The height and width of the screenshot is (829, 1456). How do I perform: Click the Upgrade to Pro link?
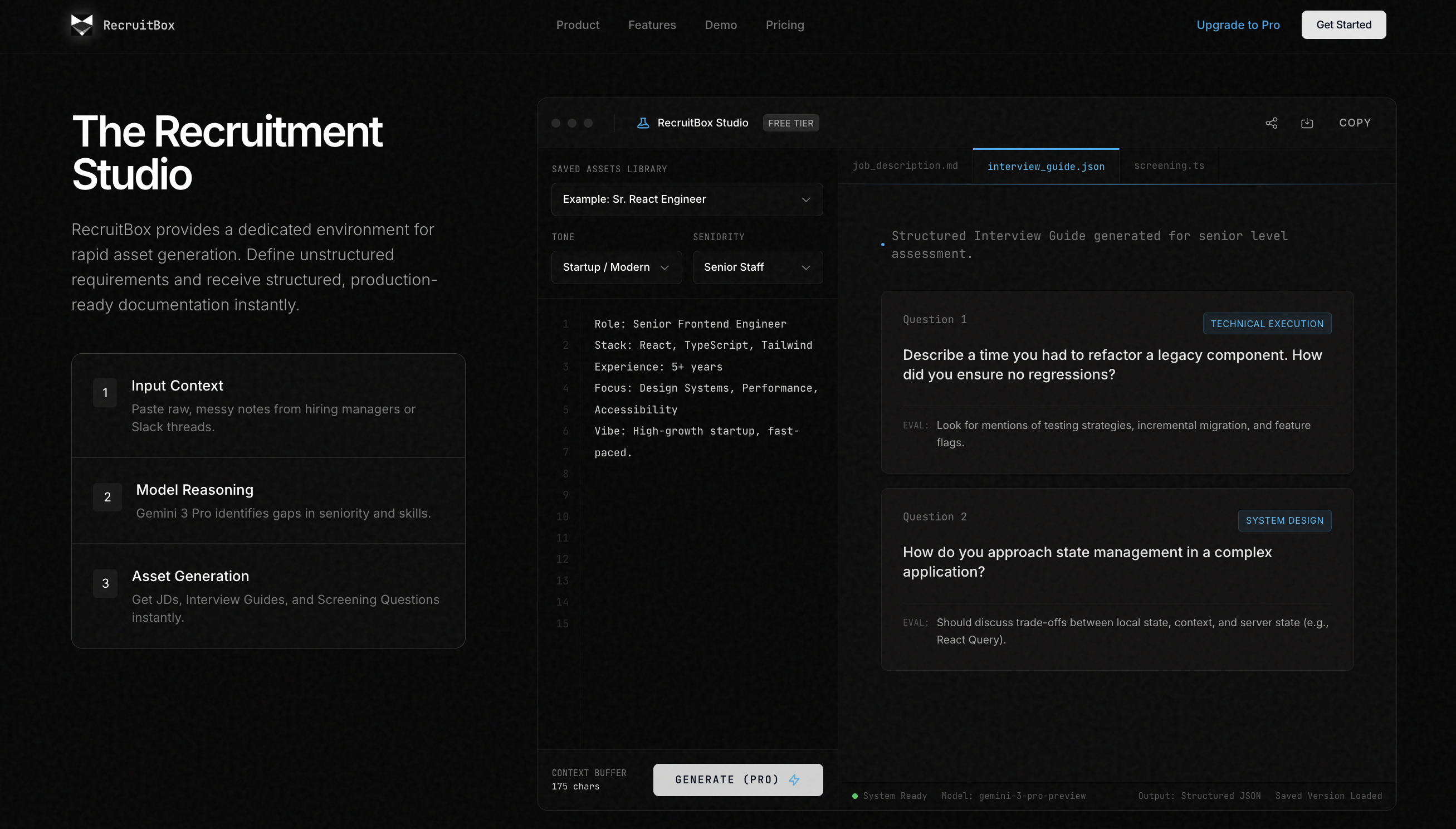coord(1238,25)
